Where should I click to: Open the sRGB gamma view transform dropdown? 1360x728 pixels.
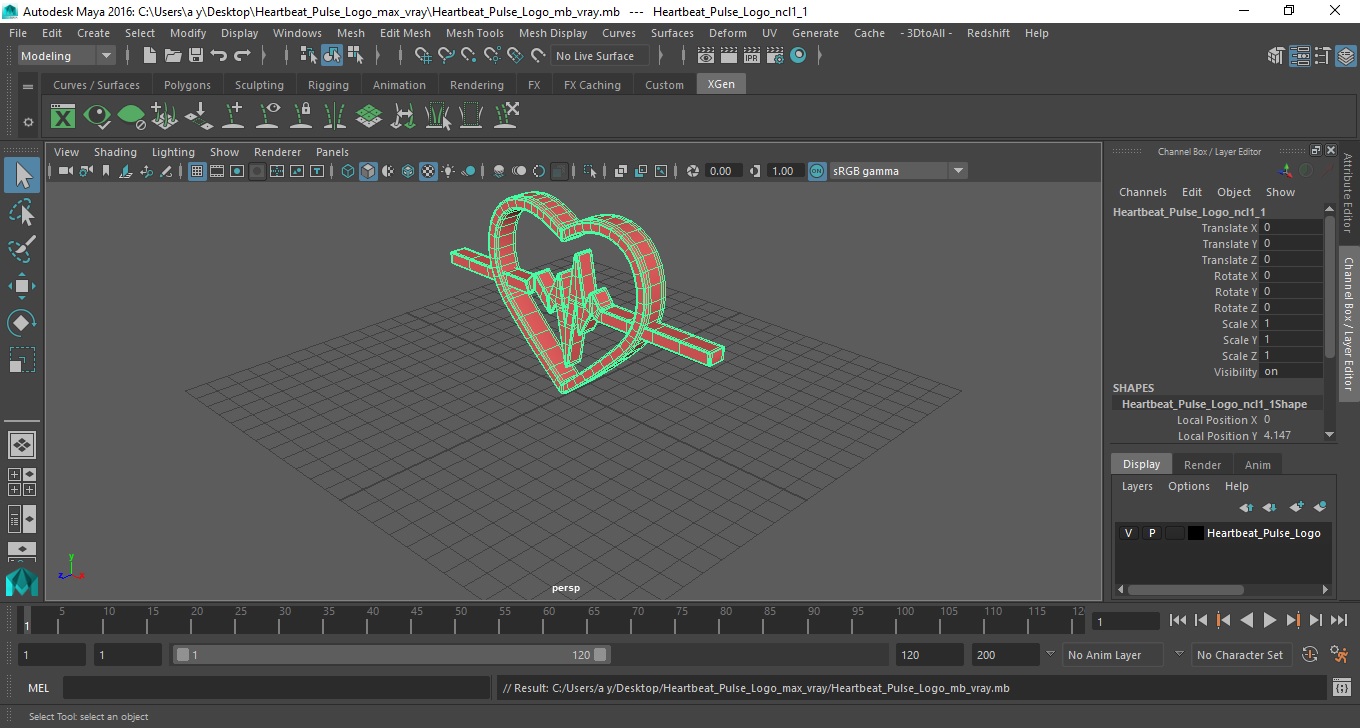(898, 171)
